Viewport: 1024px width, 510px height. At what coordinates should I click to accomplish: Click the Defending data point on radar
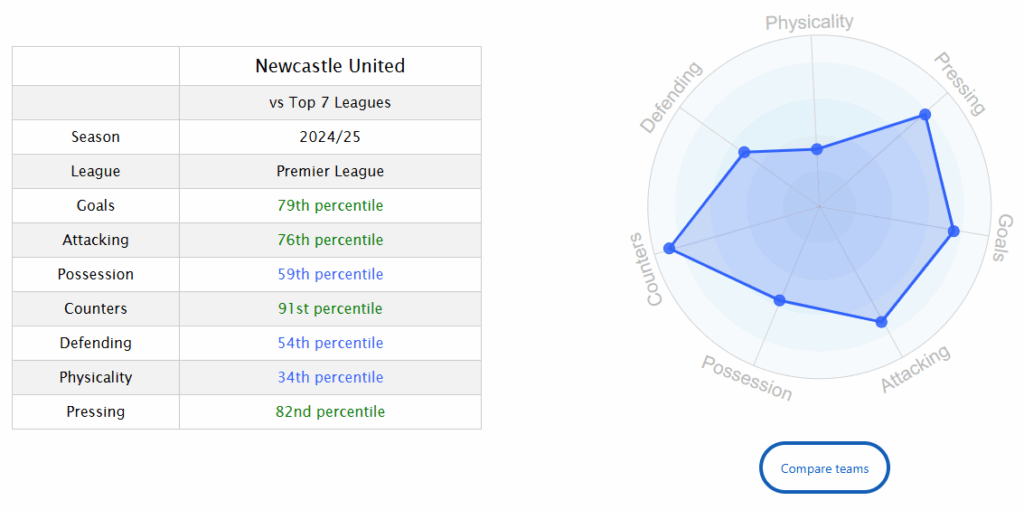coord(743,153)
